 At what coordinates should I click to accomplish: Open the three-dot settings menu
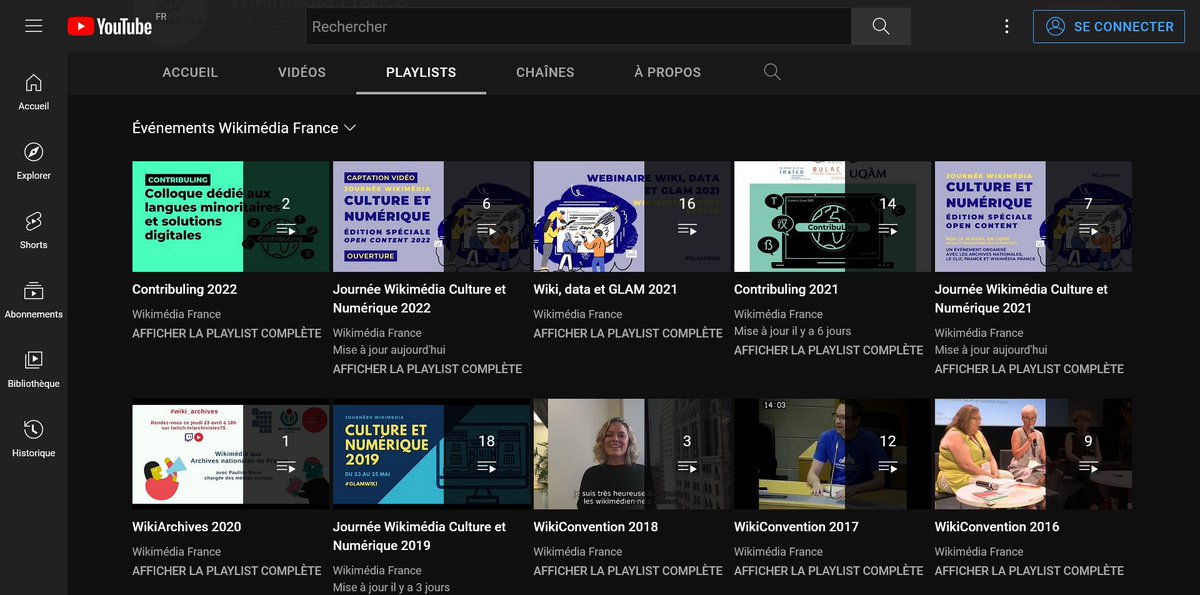1006,26
